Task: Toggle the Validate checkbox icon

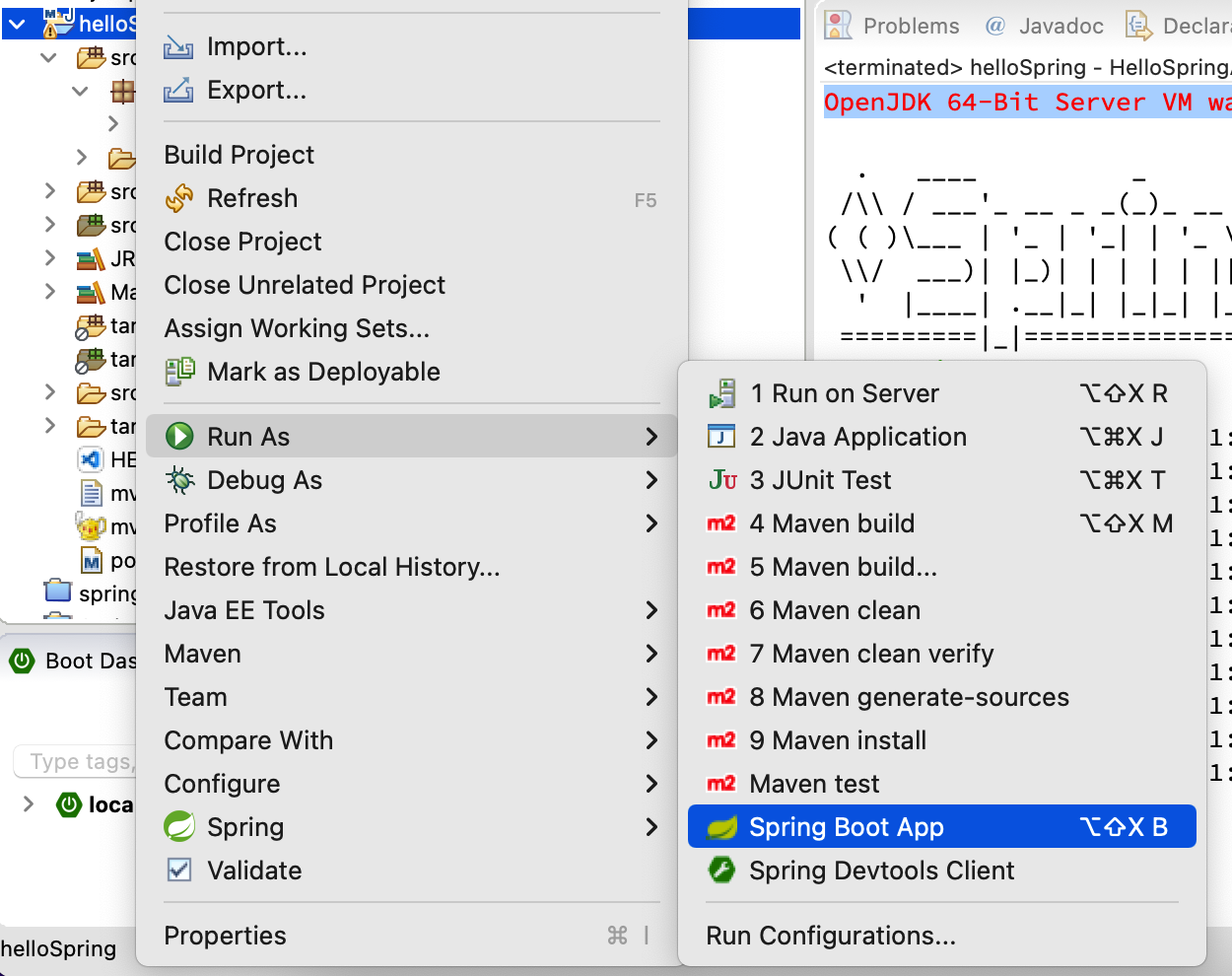Action: (x=179, y=871)
